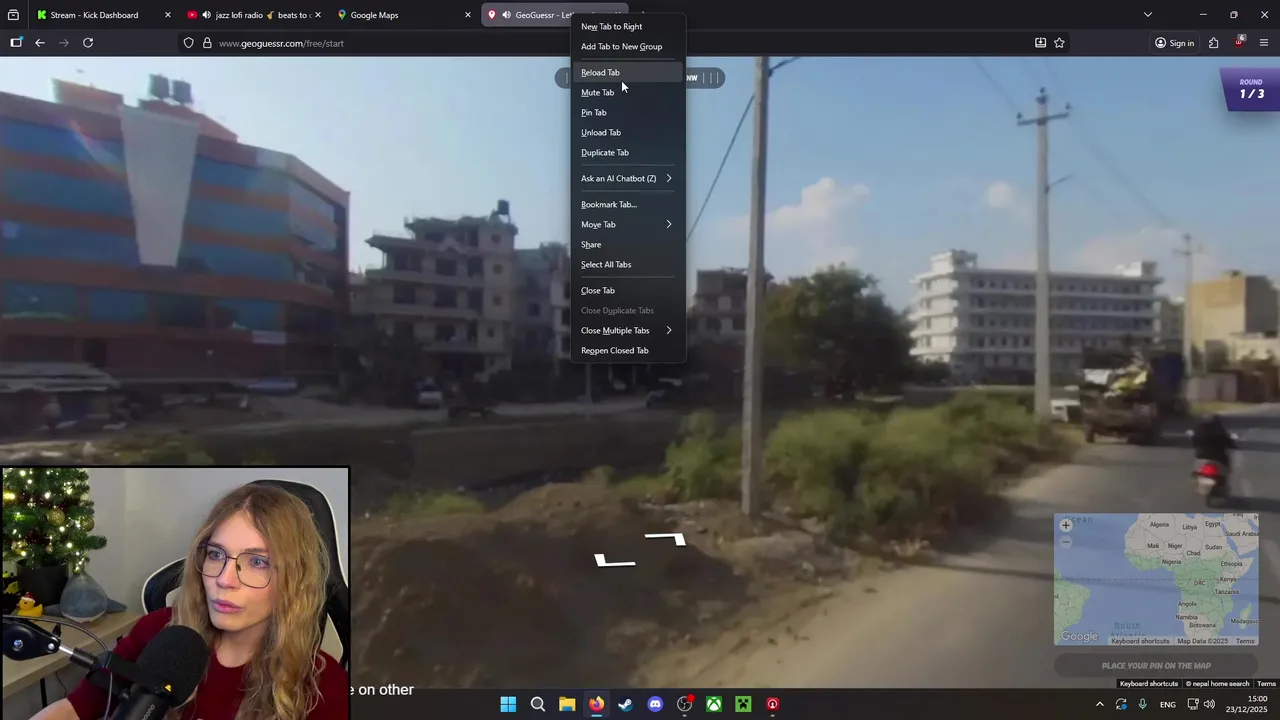Zoom out on the guess map
The image size is (1280, 720).
[x=1066, y=541]
